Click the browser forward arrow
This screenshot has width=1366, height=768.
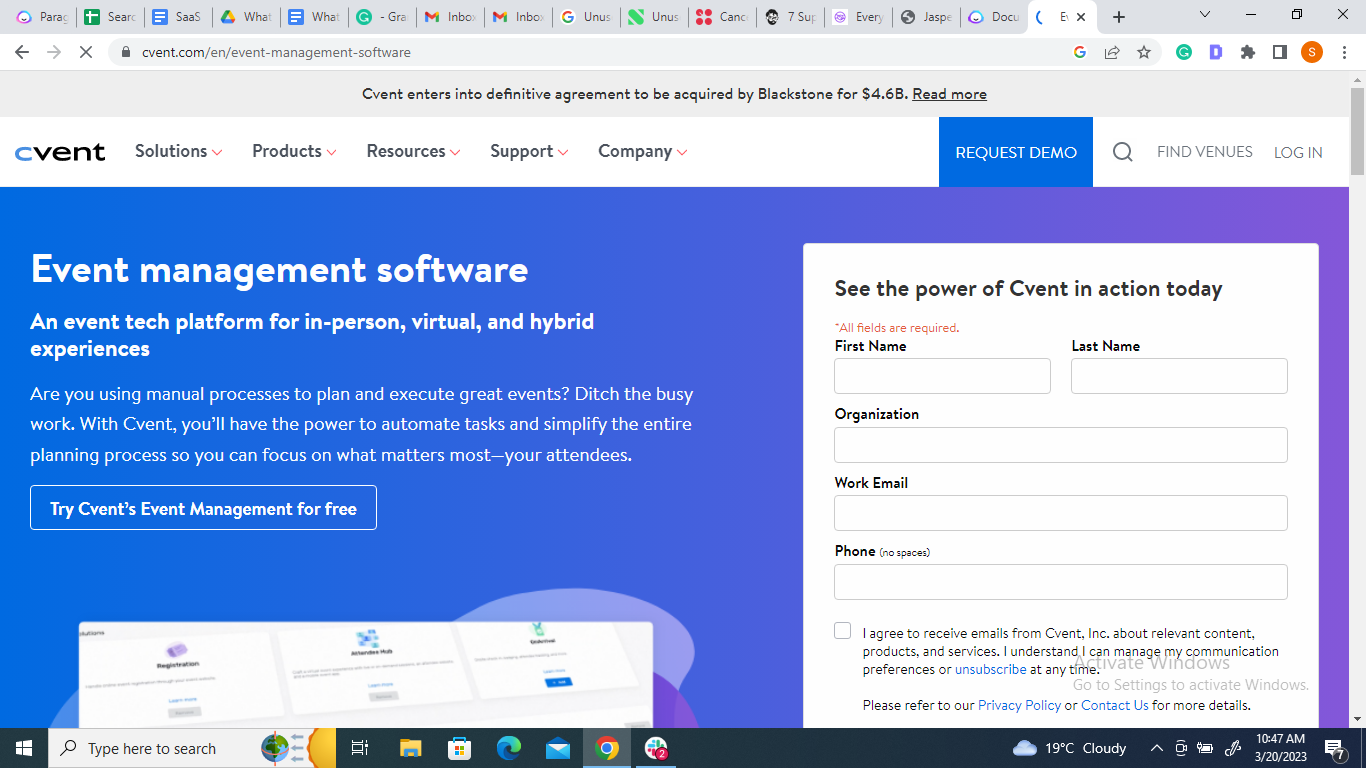(x=54, y=52)
